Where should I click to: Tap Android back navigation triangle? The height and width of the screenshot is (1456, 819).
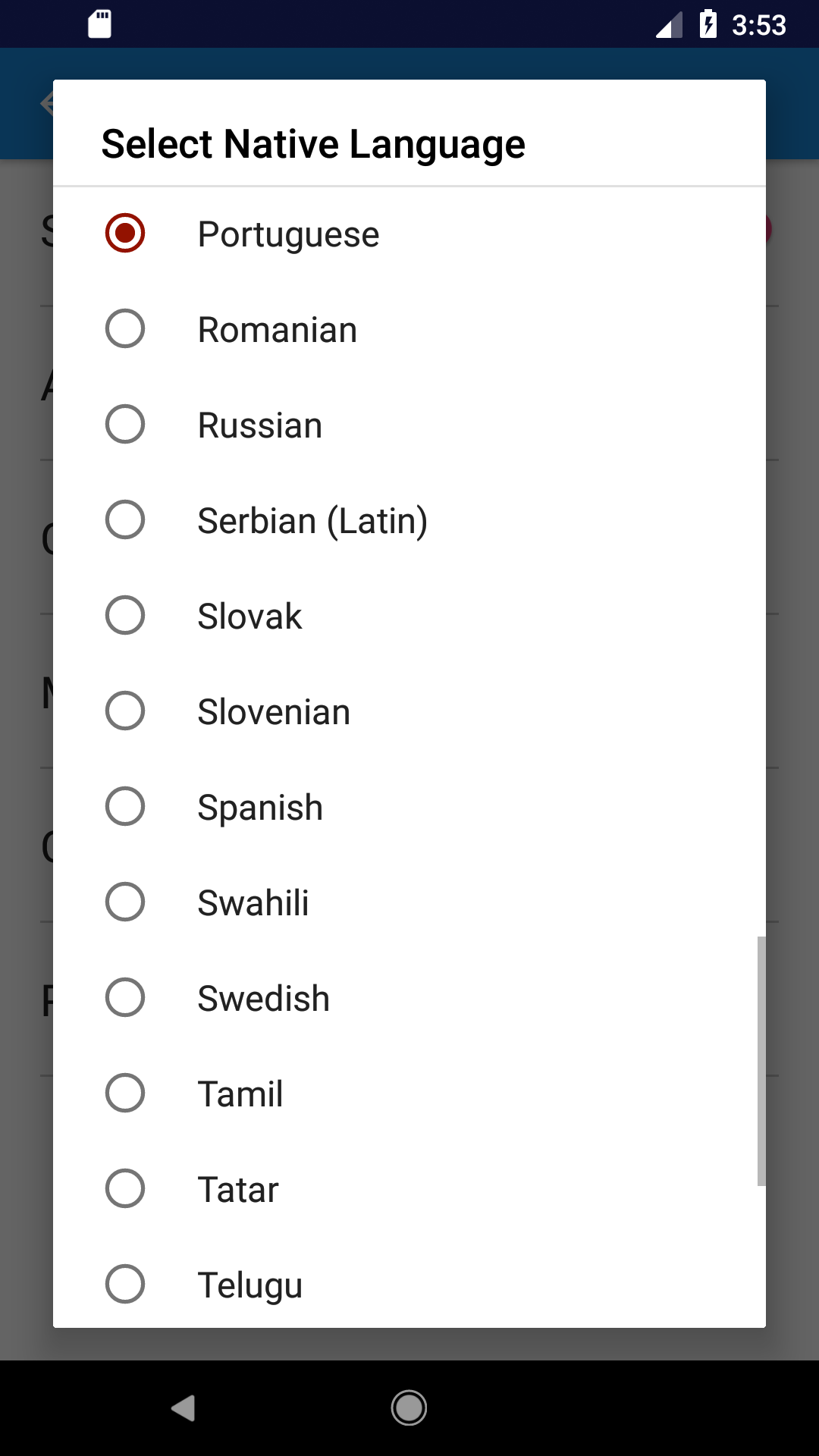click(184, 1408)
